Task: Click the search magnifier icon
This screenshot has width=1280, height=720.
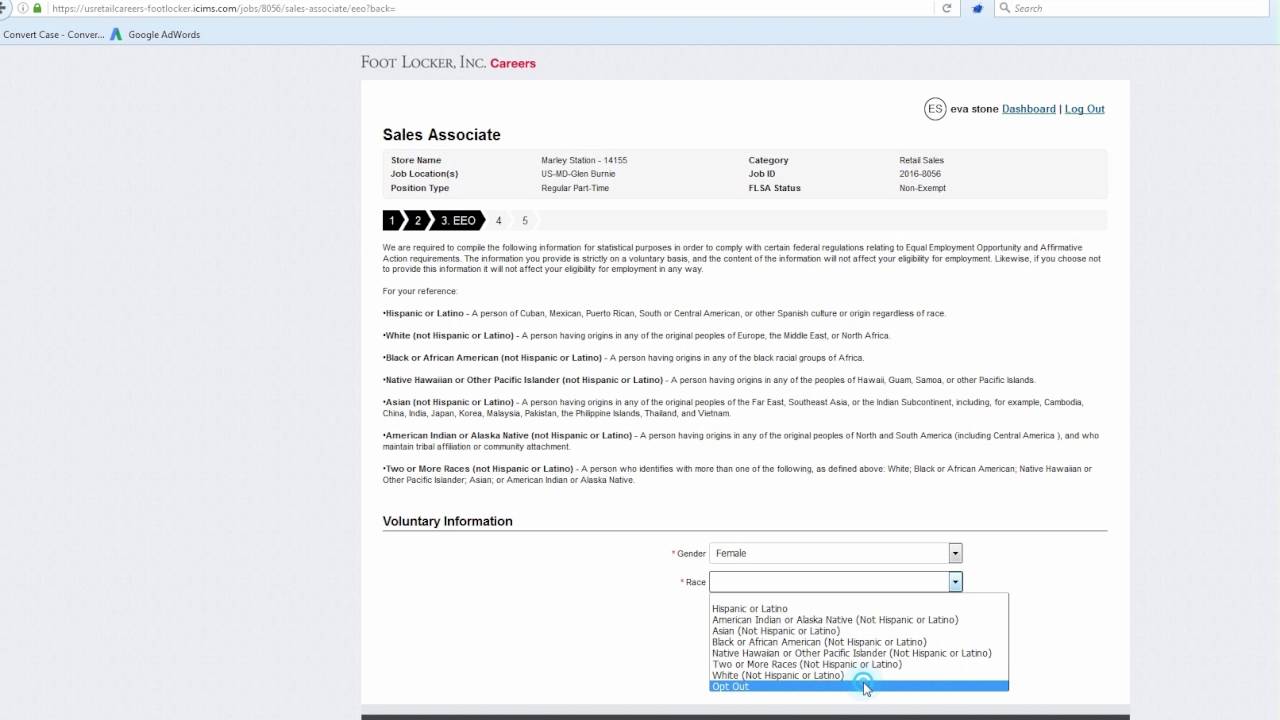Action: tap(1004, 8)
